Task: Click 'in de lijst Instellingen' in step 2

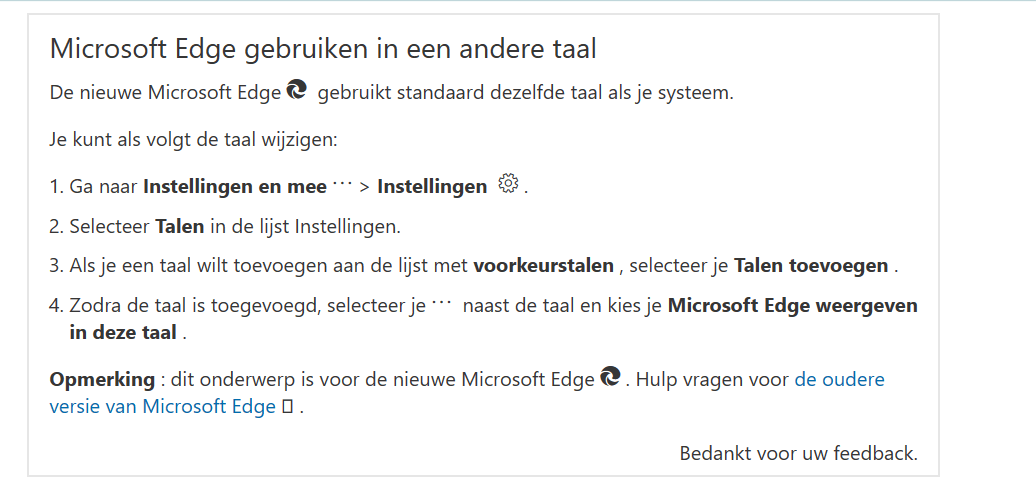Action: click(304, 227)
